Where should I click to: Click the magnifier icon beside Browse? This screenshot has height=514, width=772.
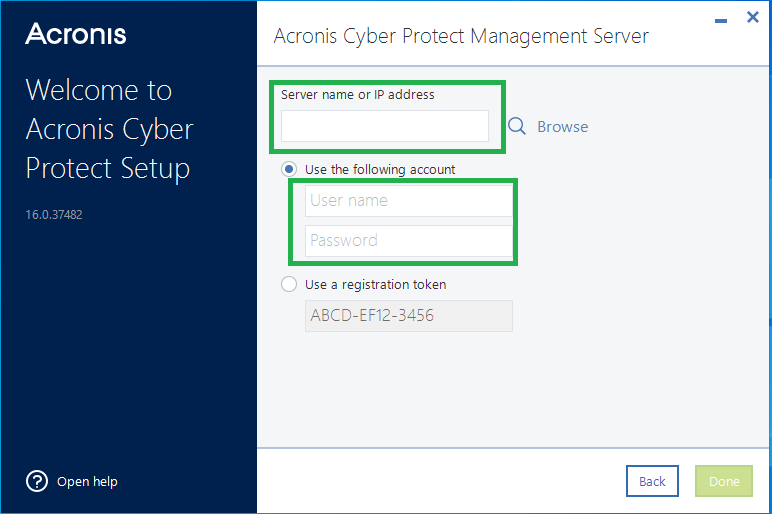517,126
